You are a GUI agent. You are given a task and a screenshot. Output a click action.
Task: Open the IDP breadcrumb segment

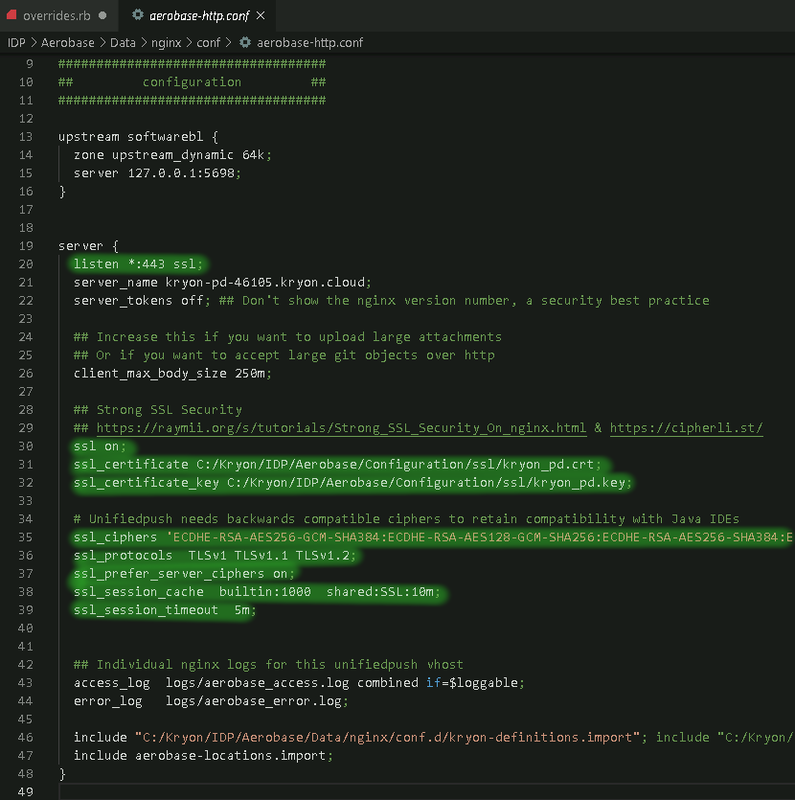coord(16,43)
